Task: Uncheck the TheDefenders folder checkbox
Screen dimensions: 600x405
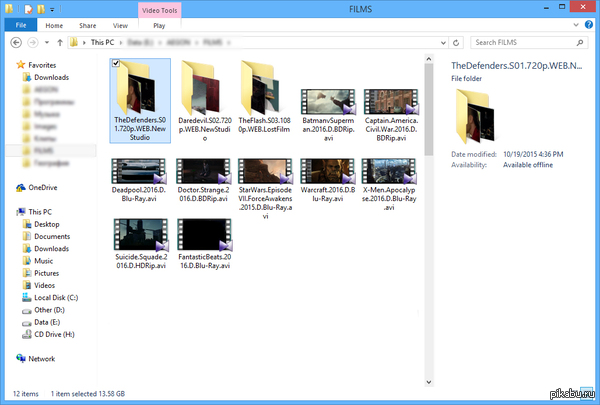Action: click(116, 63)
